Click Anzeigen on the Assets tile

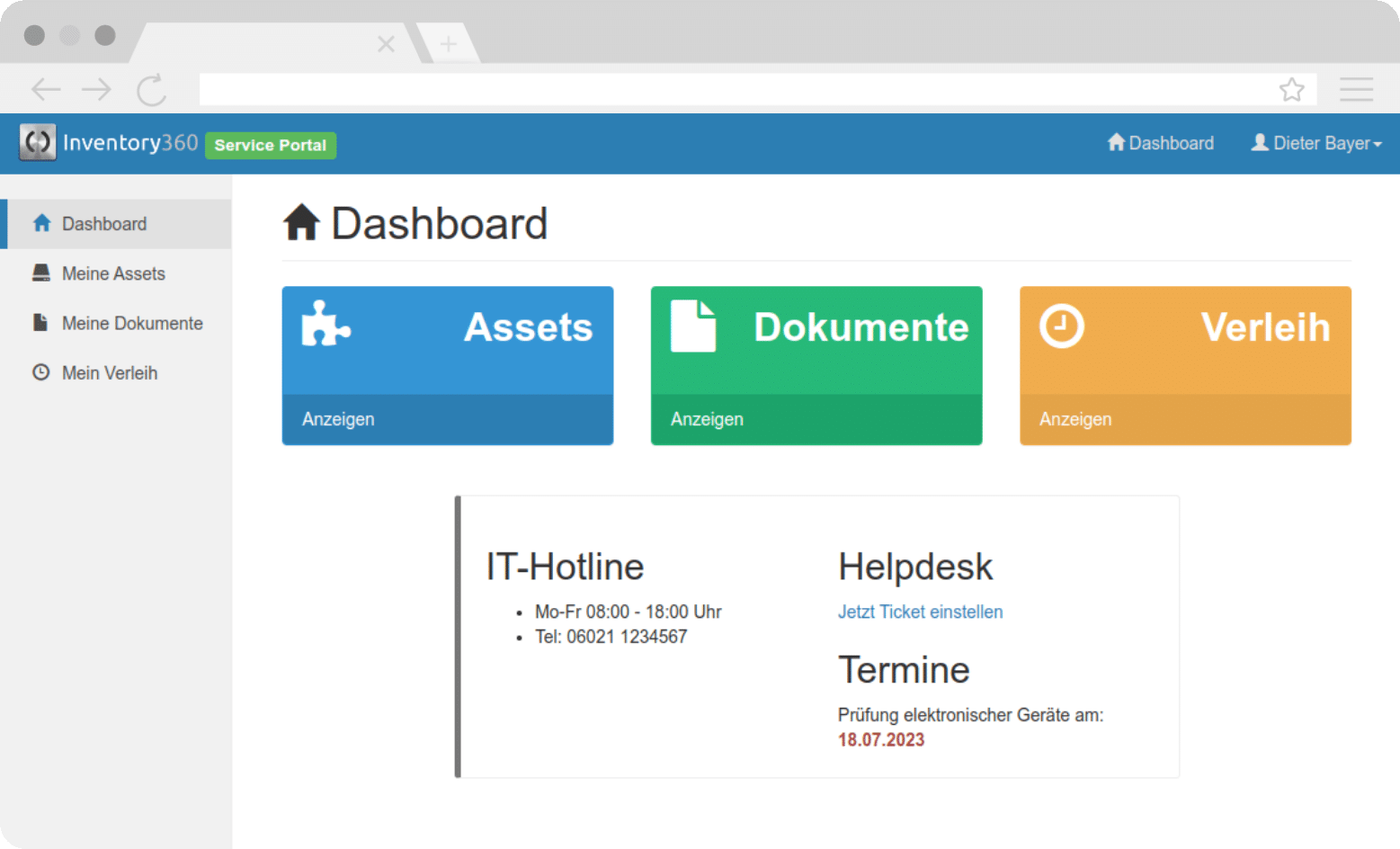338,418
